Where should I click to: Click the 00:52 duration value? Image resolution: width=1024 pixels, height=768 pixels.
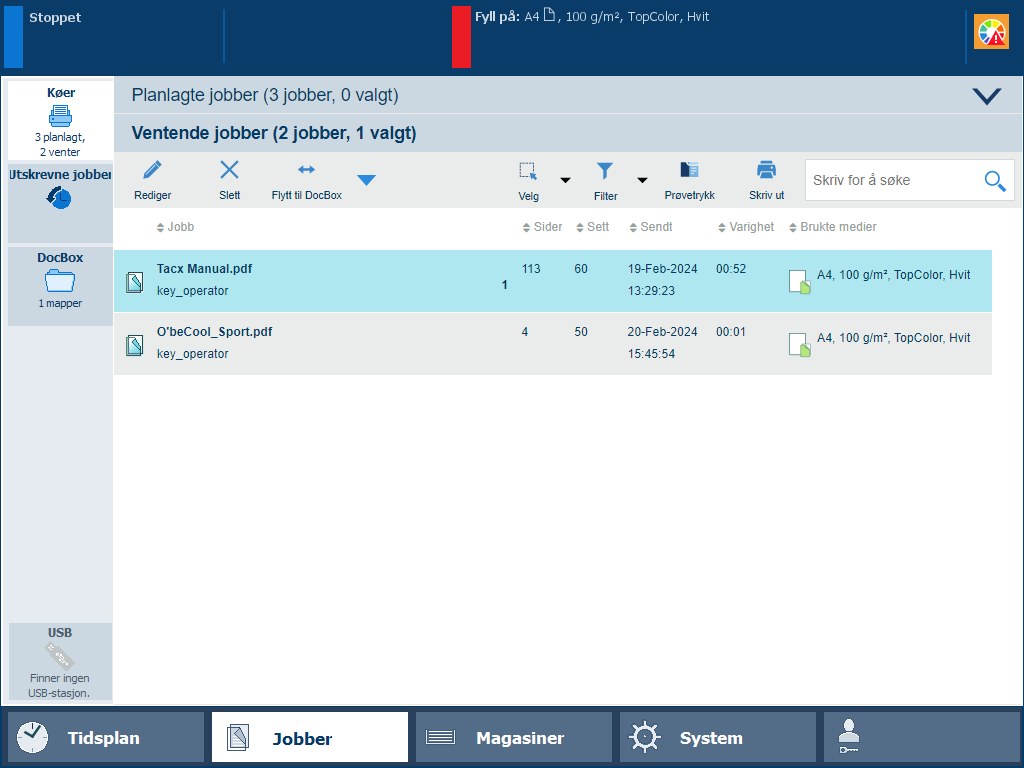(731, 269)
